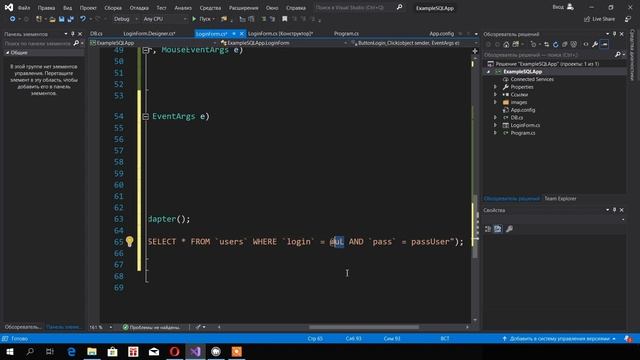
Task: Select App.config in Solution Explorer
Action: click(x=522, y=110)
